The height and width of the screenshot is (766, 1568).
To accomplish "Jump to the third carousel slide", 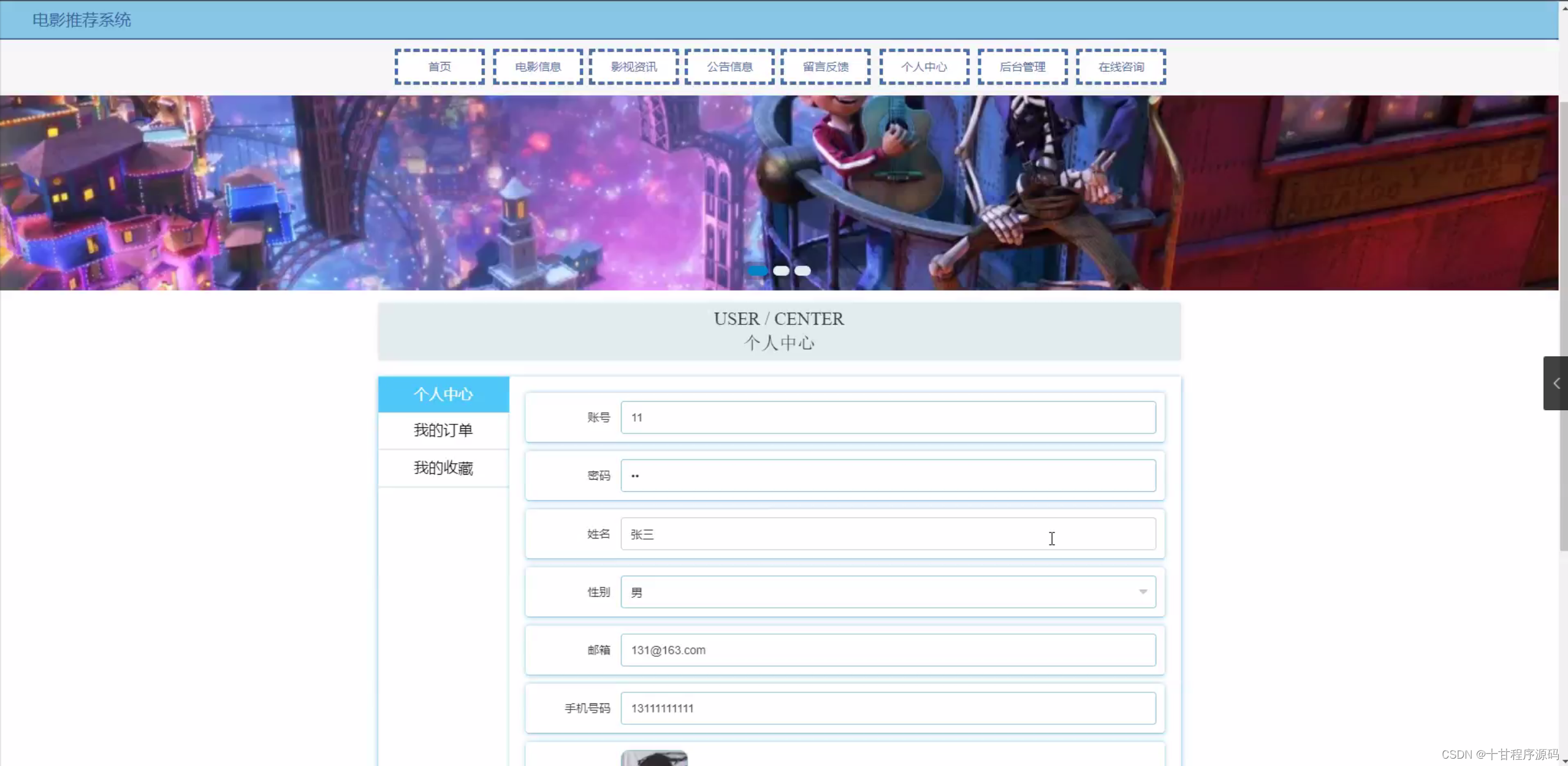I will point(802,270).
